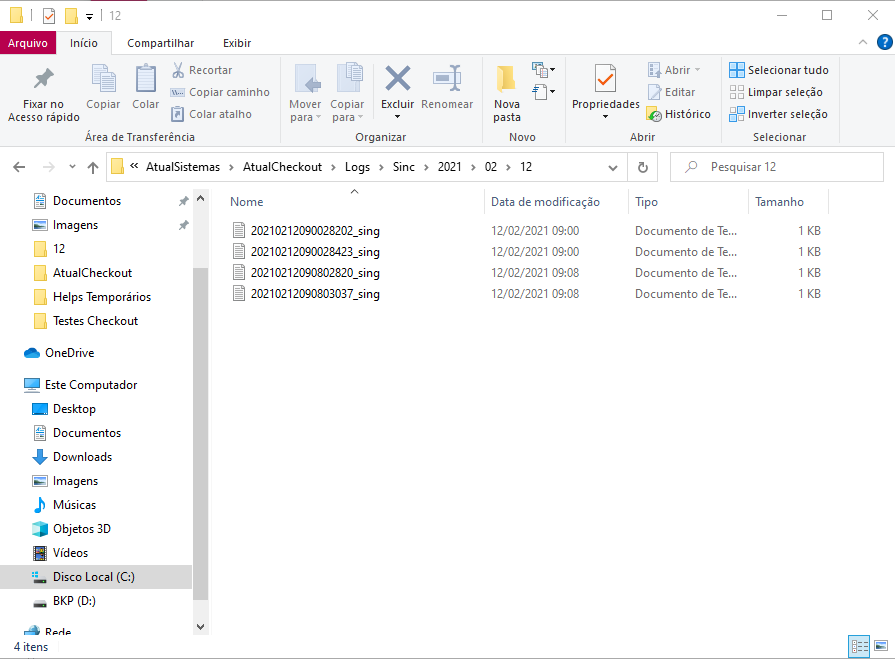Open Arquivo menu tab
Screen dimensions: 895x659
(28, 43)
